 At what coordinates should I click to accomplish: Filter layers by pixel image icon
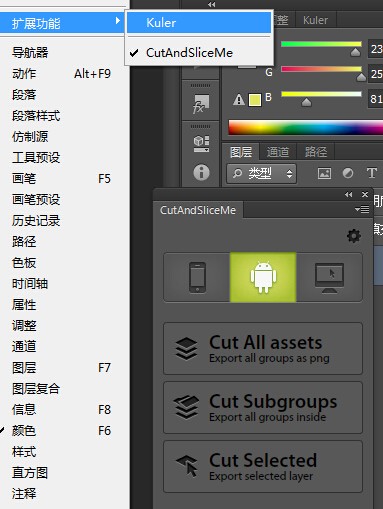324,173
